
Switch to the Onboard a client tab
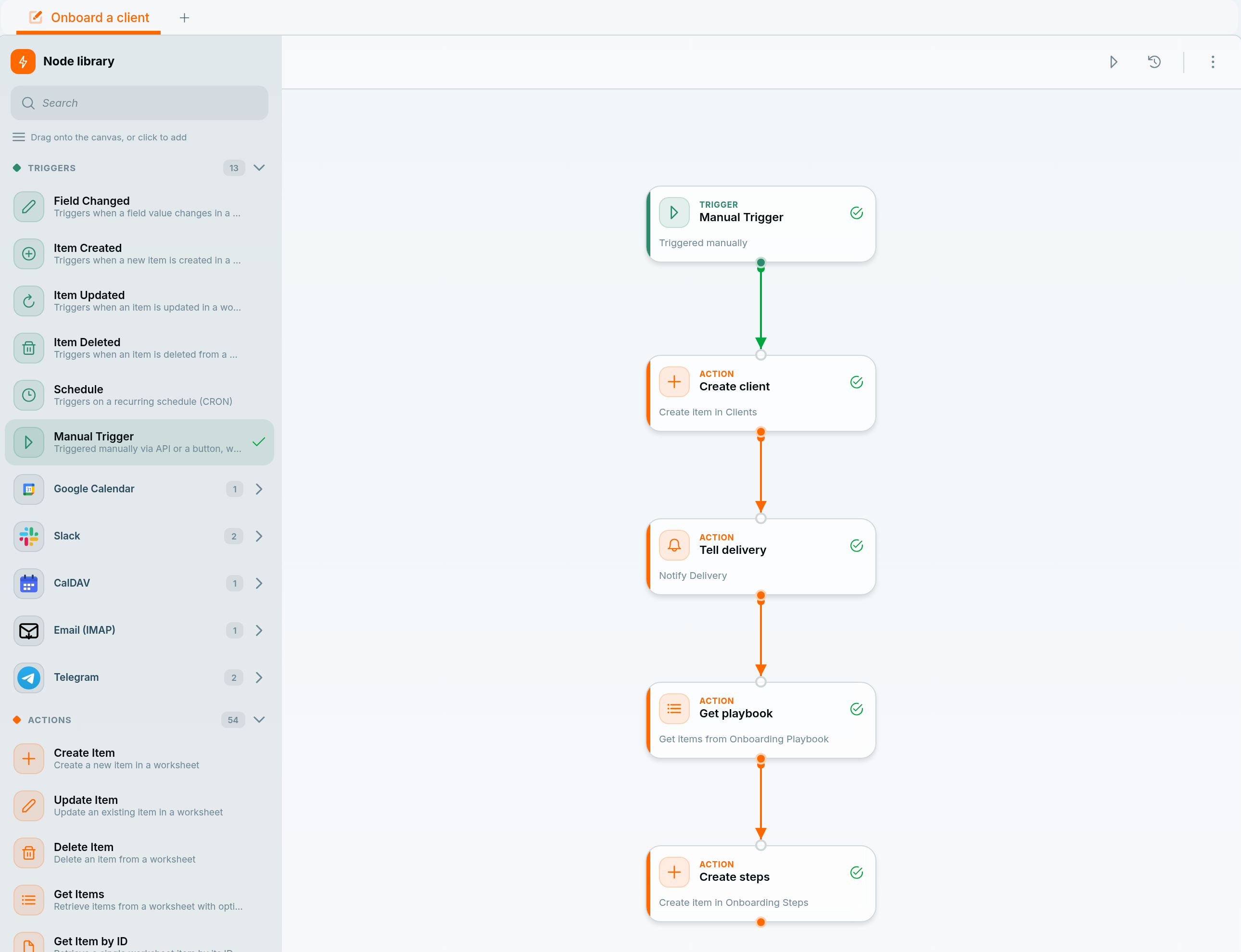click(x=89, y=18)
